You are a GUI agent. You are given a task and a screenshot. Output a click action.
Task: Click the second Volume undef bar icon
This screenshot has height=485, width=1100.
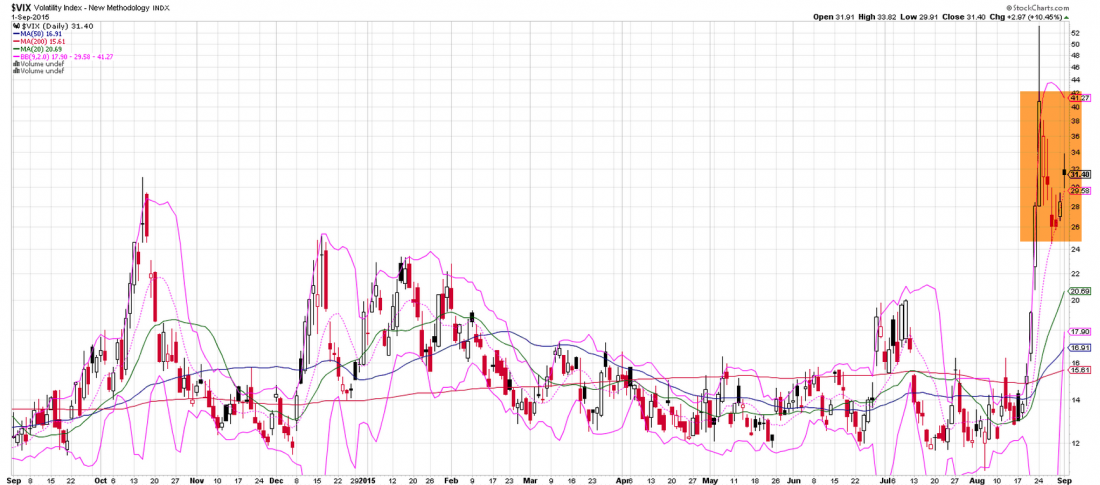[15, 73]
